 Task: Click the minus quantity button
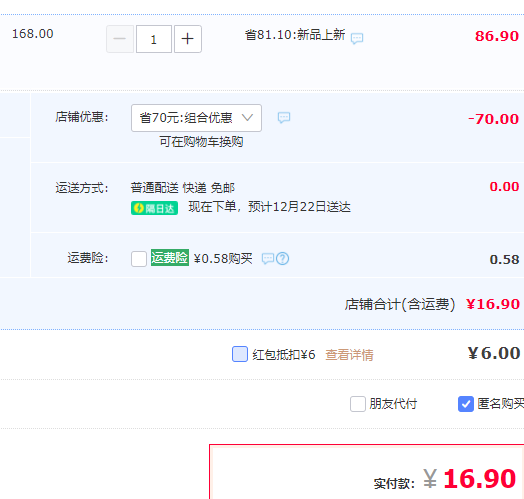pyautogui.click(x=120, y=39)
